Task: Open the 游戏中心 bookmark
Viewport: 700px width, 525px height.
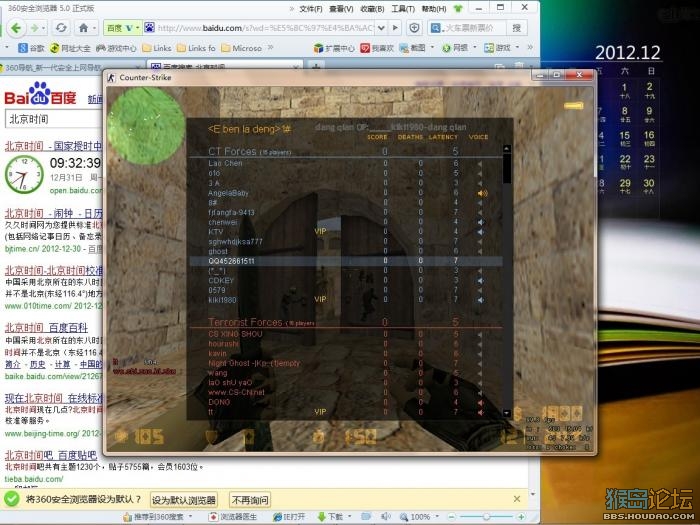Action: (x=116, y=48)
